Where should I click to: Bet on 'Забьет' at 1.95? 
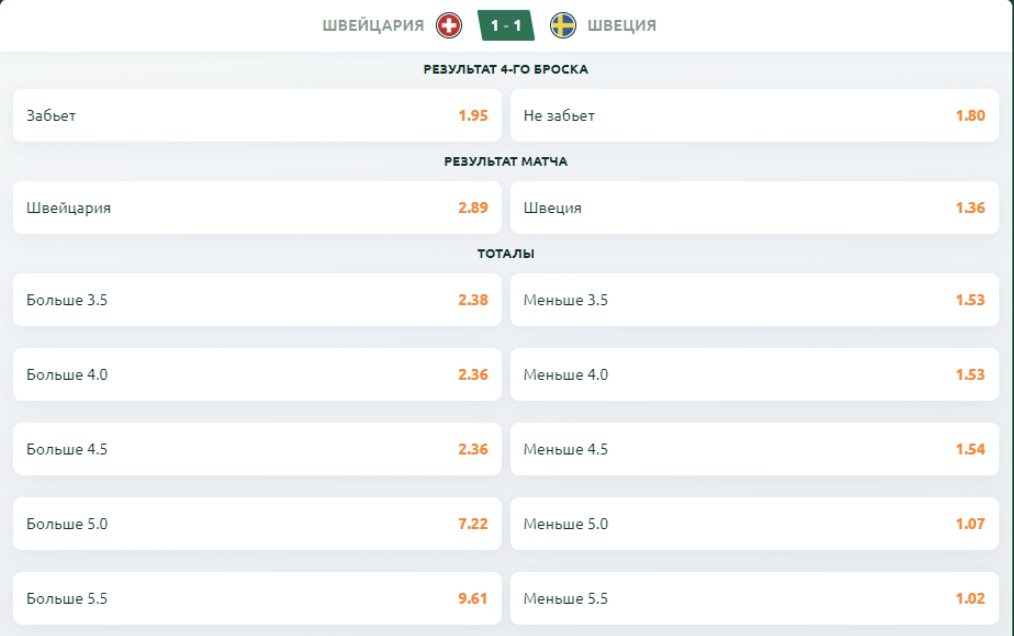pyautogui.click(x=257, y=115)
